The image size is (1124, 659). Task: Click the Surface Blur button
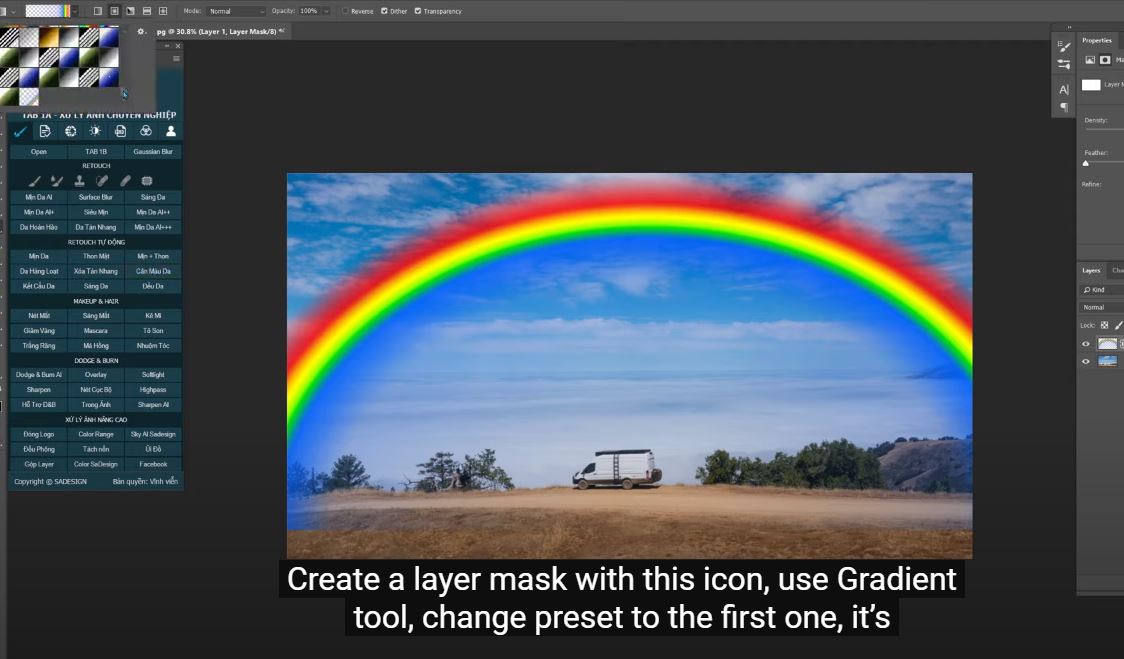click(x=96, y=197)
